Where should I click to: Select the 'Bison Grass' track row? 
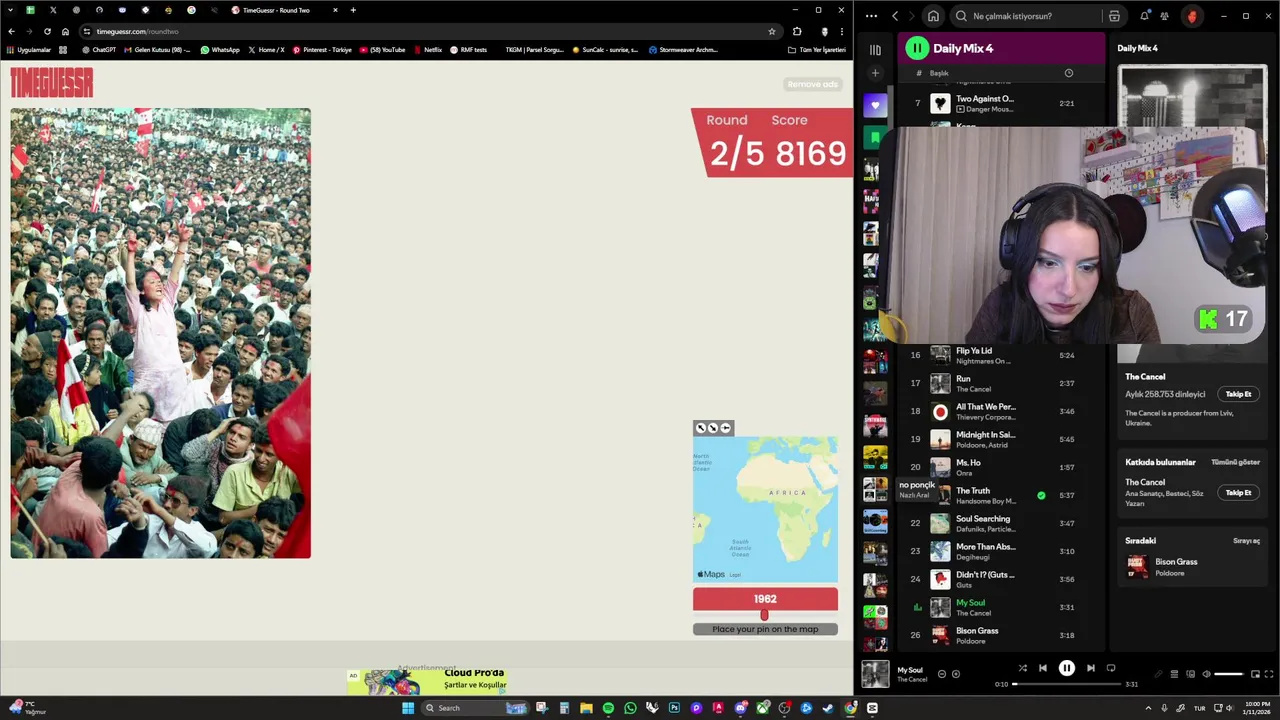point(1000,635)
